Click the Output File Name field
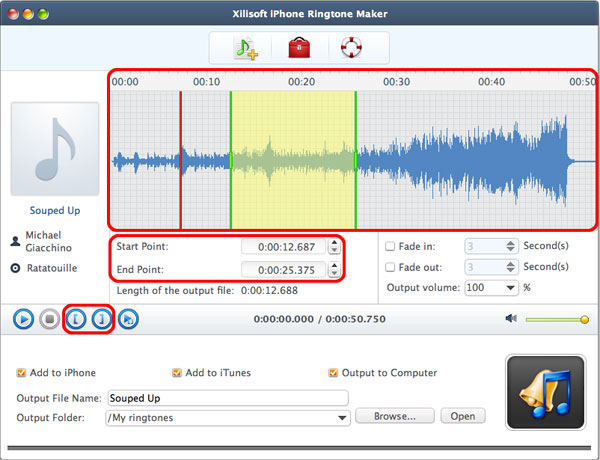Image resolution: width=600 pixels, height=460 pixels. (228, 398)
